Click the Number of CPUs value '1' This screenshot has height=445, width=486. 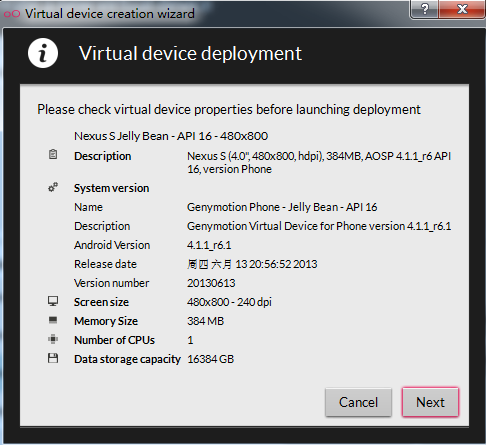pyautogui.click(x=190, y=340)
